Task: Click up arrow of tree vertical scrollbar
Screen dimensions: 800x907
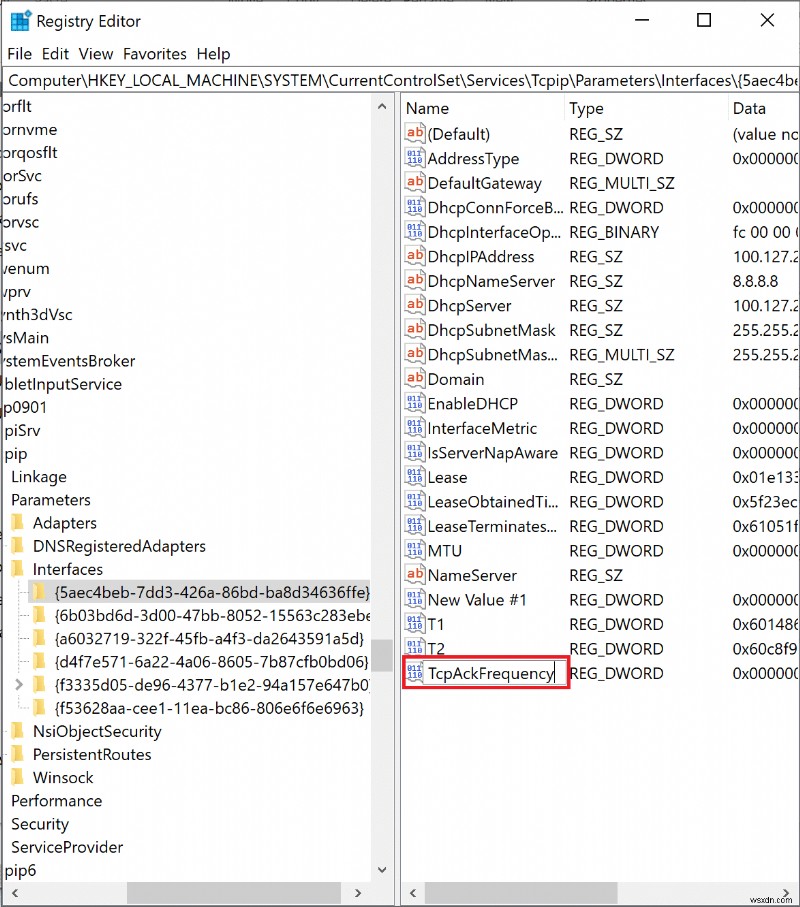Action: pyautogui.click(x=382, y=106)
